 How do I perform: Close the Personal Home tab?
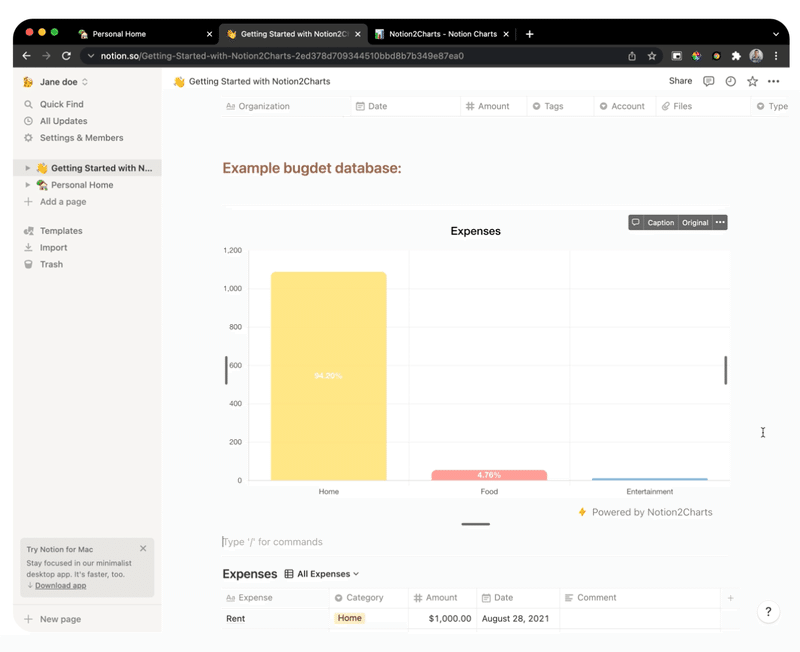point(209,34)
